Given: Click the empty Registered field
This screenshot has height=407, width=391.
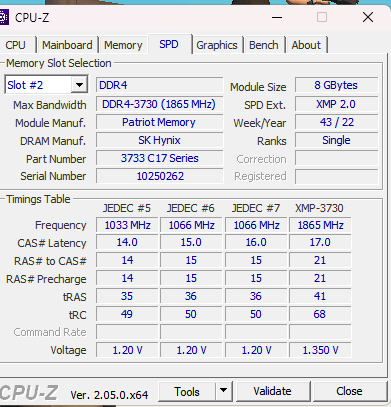Looking at the screenshot, I should [x=336, y=176].
